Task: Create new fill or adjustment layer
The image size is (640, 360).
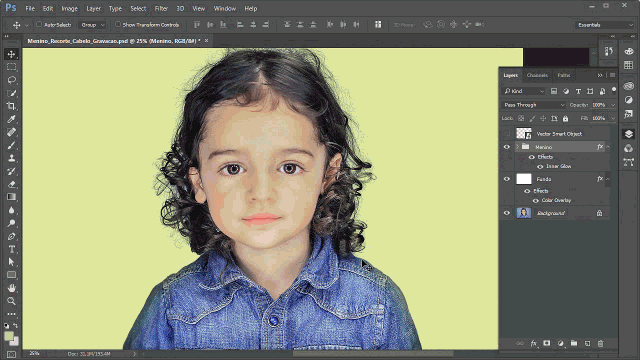Action: point(560,344)
